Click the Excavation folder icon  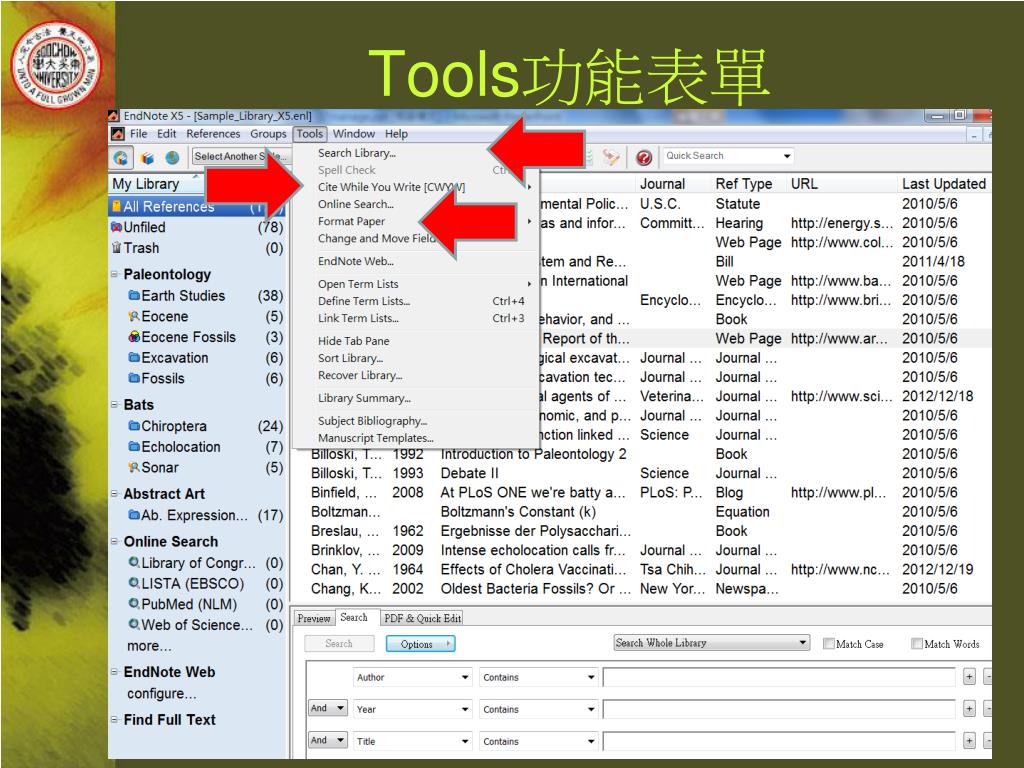pyautogui.click(x=135, y=357)
